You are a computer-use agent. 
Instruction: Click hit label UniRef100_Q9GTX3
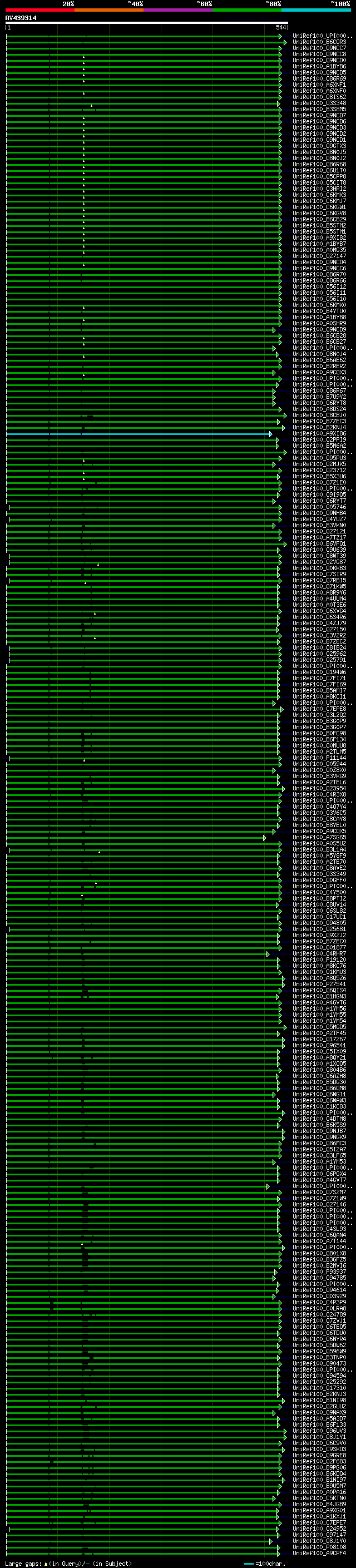pyautogui.click(x=319, y=147)
